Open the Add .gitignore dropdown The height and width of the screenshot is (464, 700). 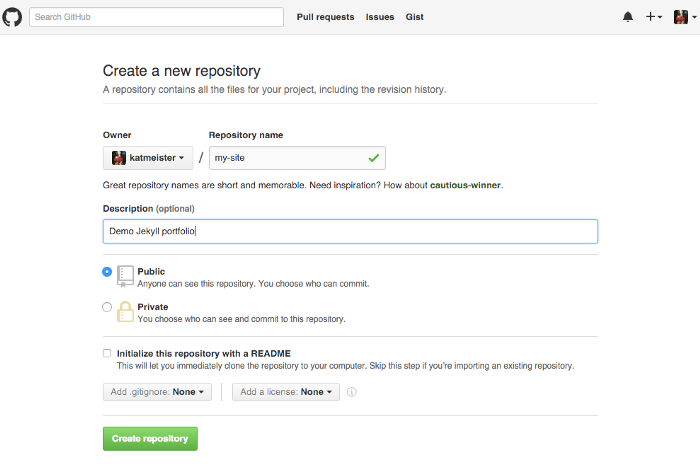pos(157,392)
